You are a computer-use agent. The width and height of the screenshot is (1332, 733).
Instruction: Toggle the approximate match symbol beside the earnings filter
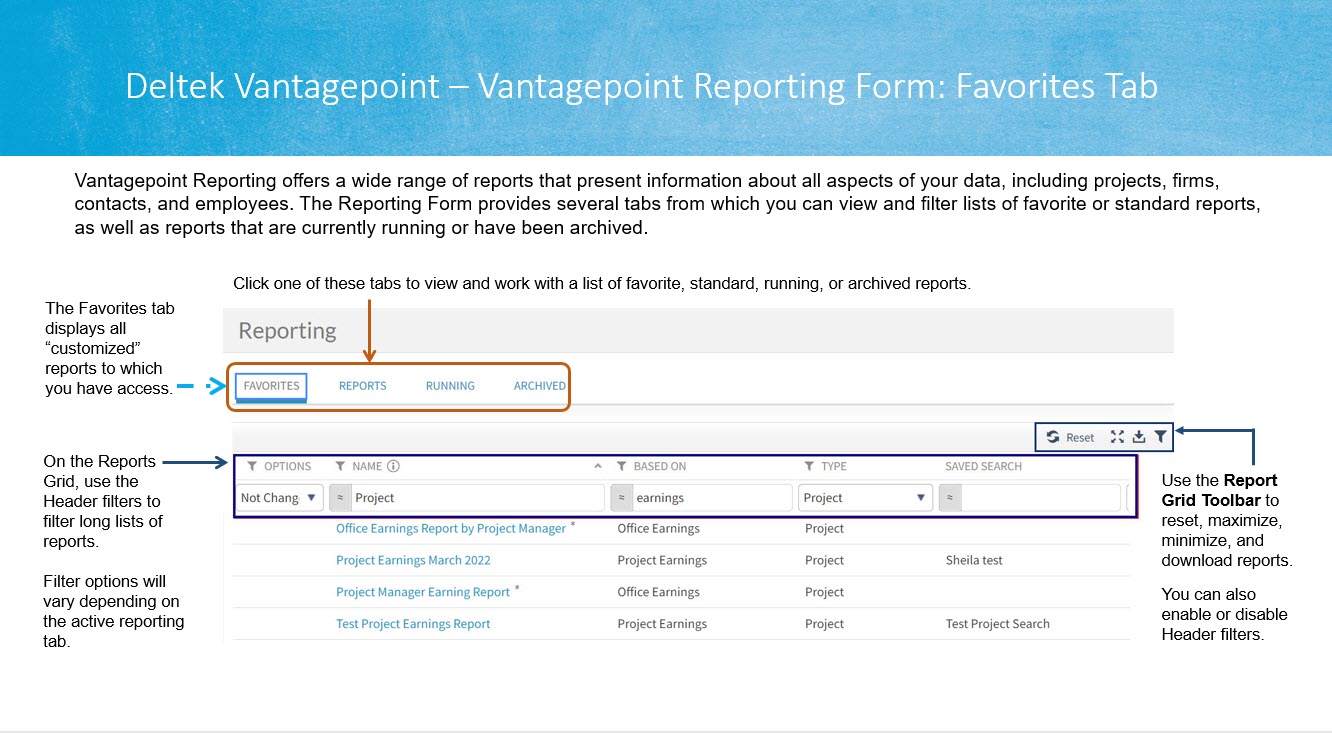tap(622, 497)
